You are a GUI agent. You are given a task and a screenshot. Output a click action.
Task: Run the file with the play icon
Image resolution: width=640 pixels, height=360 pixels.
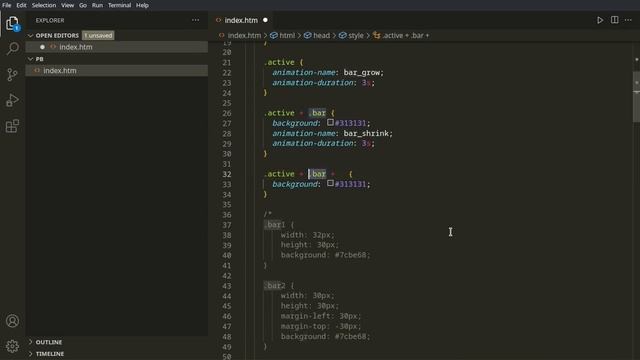click(x=600, y=20)
